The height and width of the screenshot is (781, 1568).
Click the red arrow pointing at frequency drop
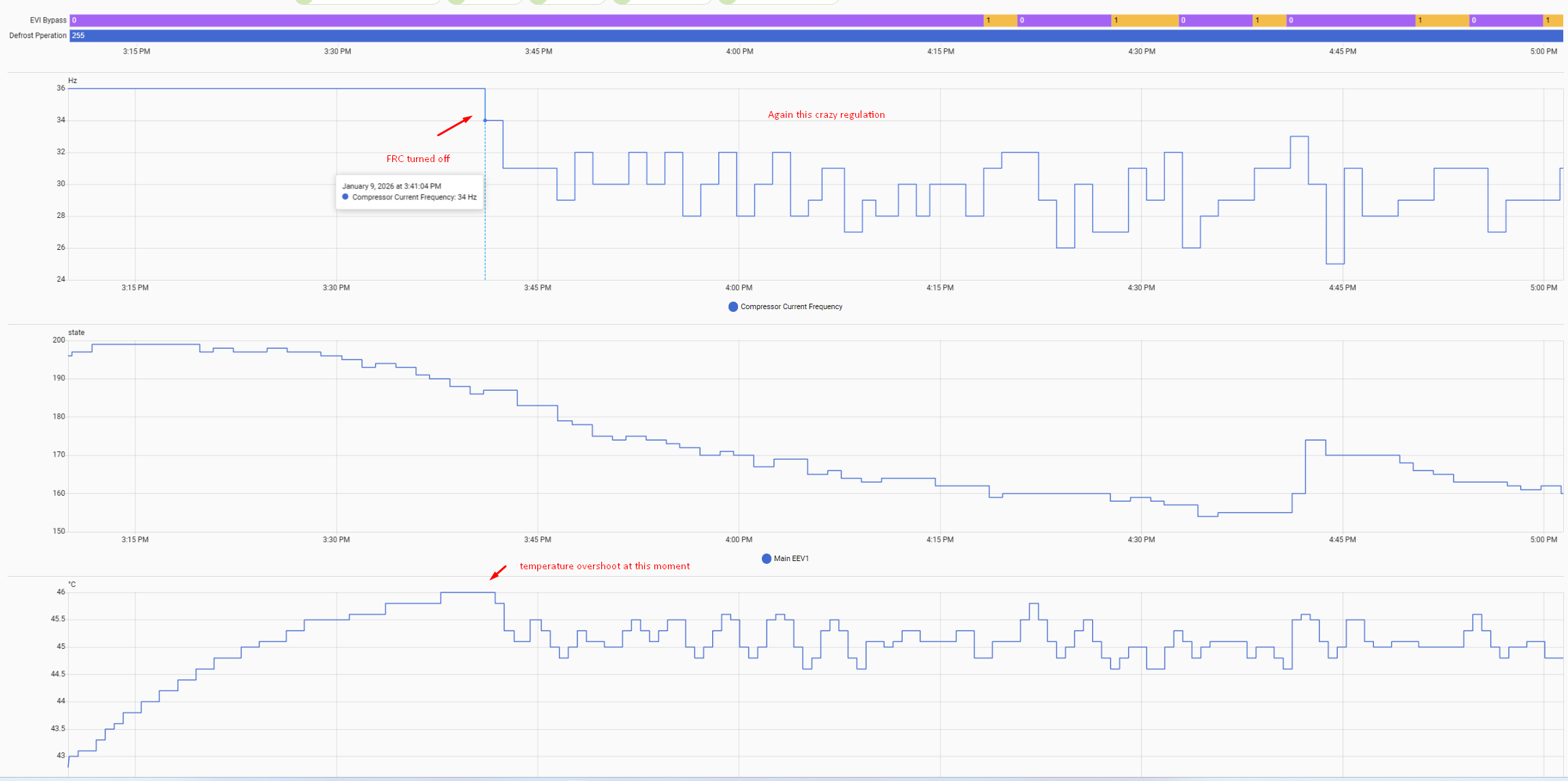point(455,126)
